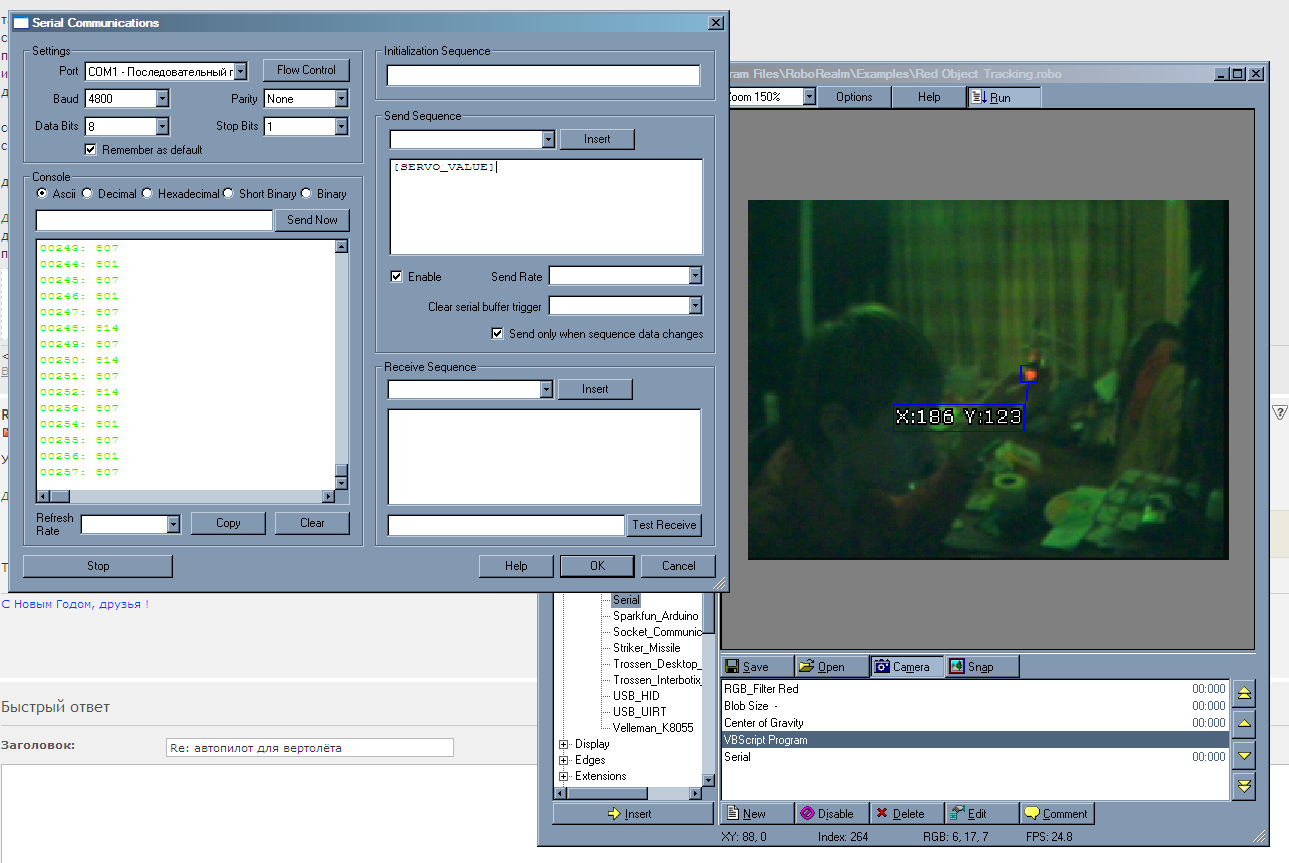Select USB_UIRT in the module tree
Screen dimensions: 1289x863
(640, 712)
